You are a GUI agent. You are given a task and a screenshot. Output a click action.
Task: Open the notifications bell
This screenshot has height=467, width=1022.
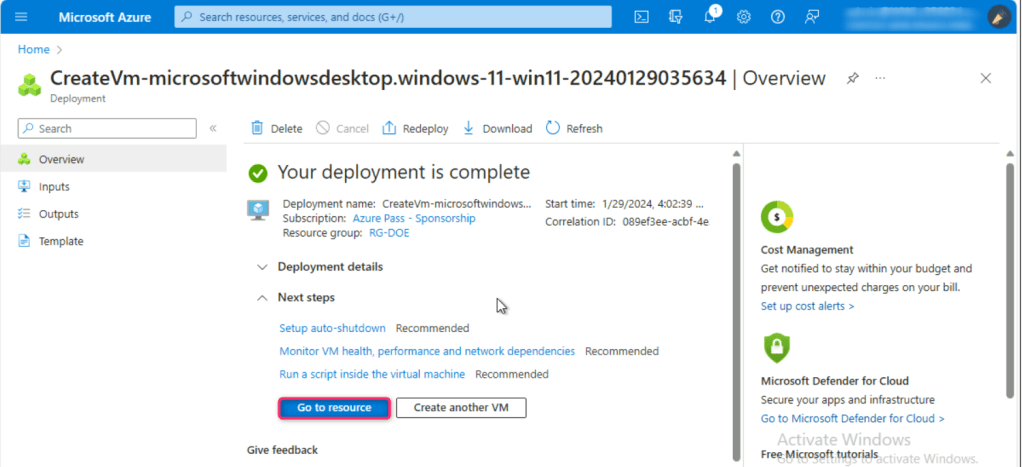pos(710,17)
